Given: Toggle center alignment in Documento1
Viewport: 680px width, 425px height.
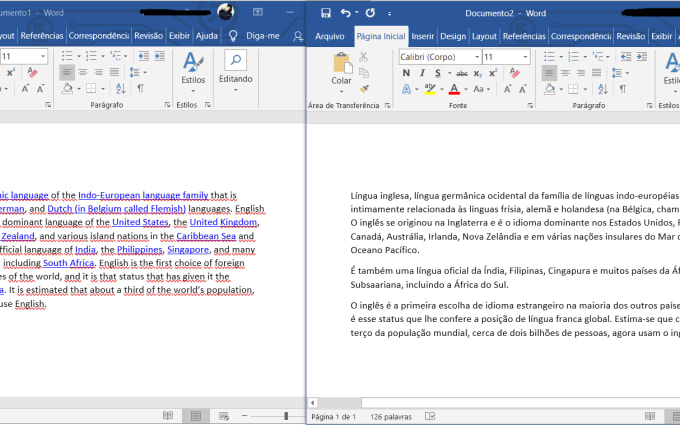Looking at the screenshot, I should [83, 72].
